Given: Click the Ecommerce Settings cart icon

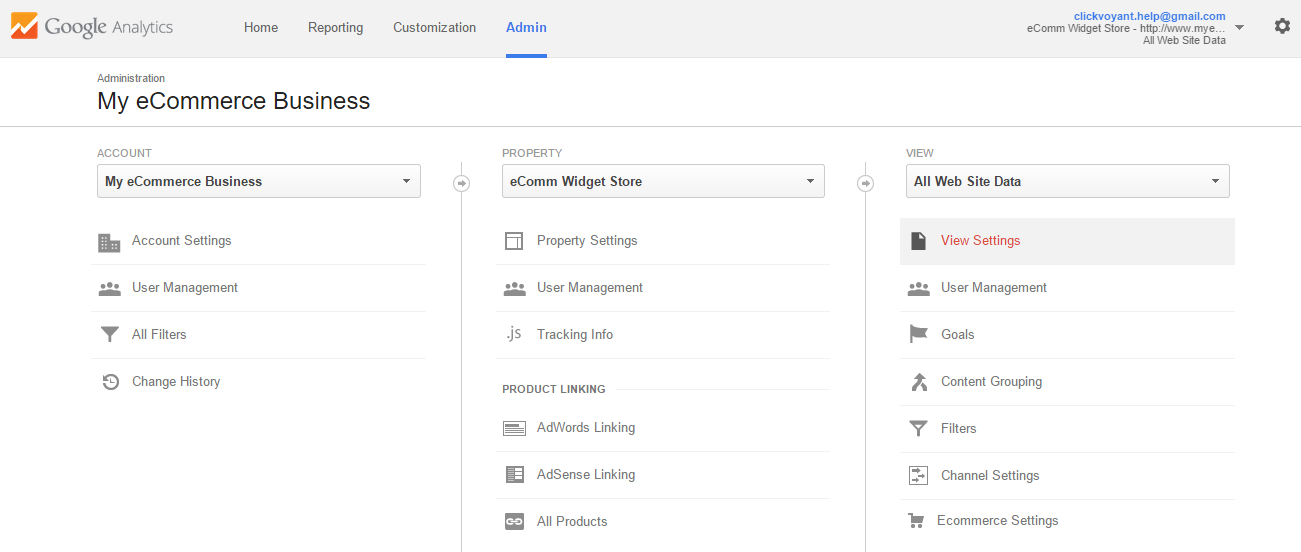Looking at the screenshot, I should (915, 521).
